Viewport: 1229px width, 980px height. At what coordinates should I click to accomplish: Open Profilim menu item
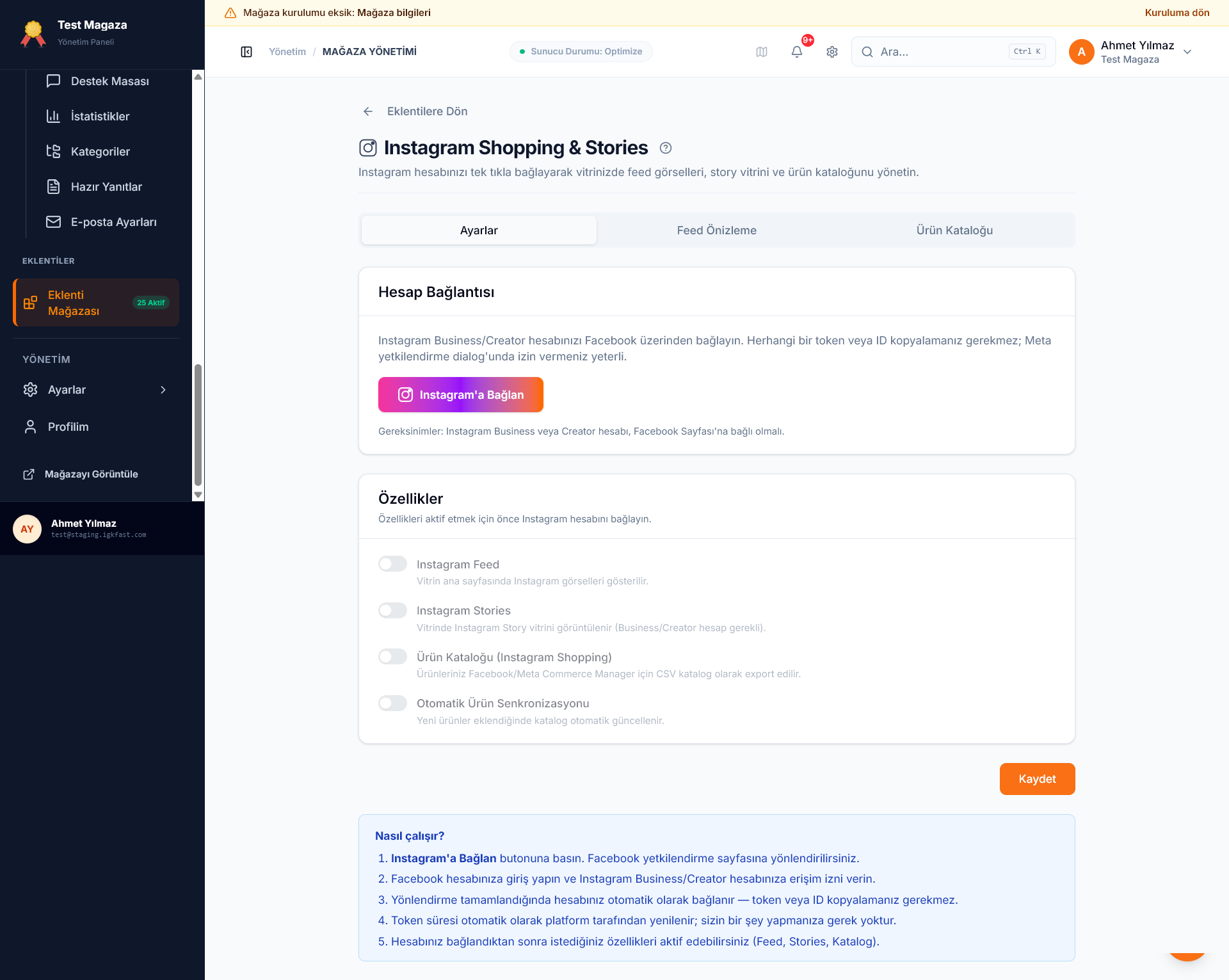[96, 427]
